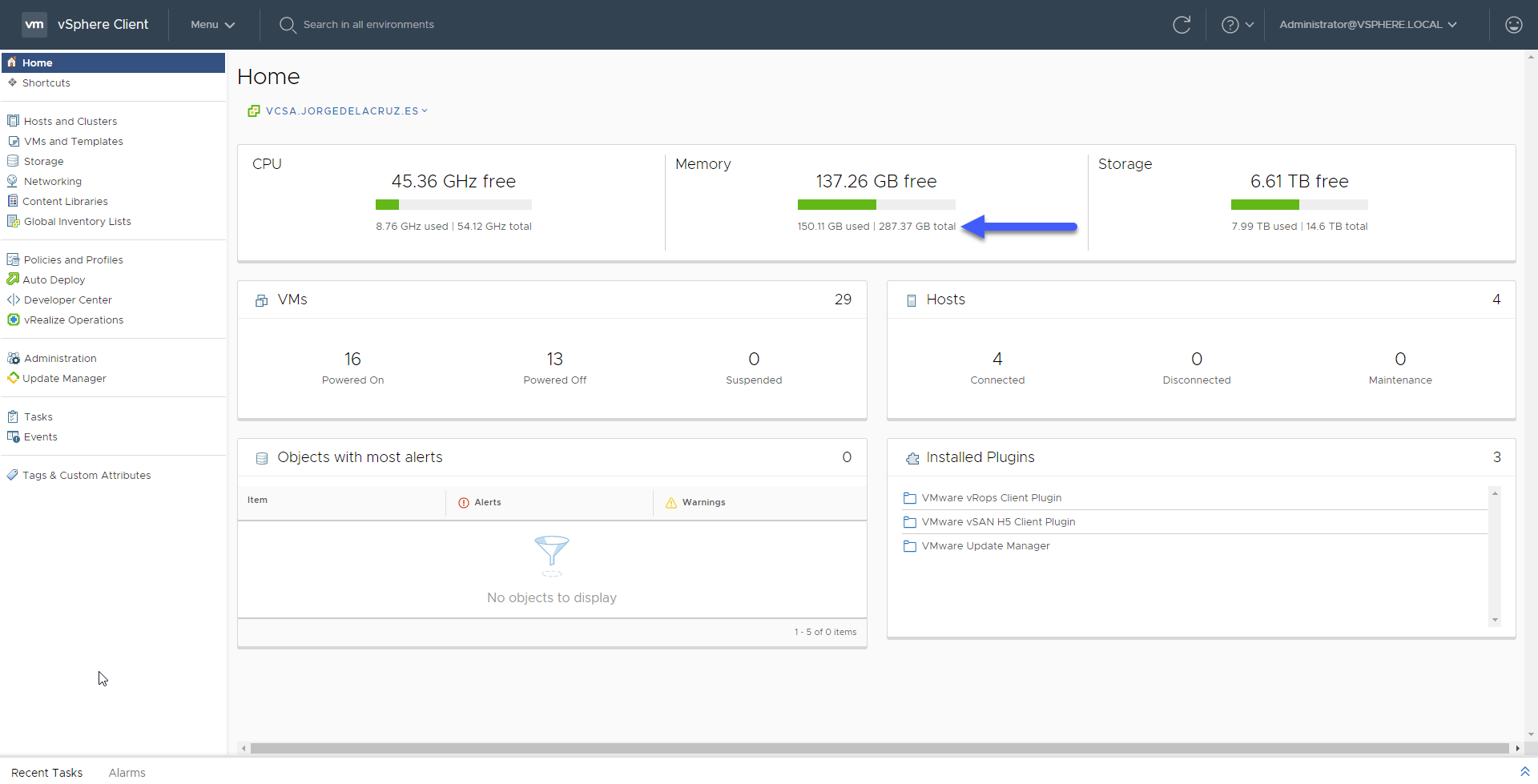
Task: Click the search magnifier icon
Action: pos(288,25)
